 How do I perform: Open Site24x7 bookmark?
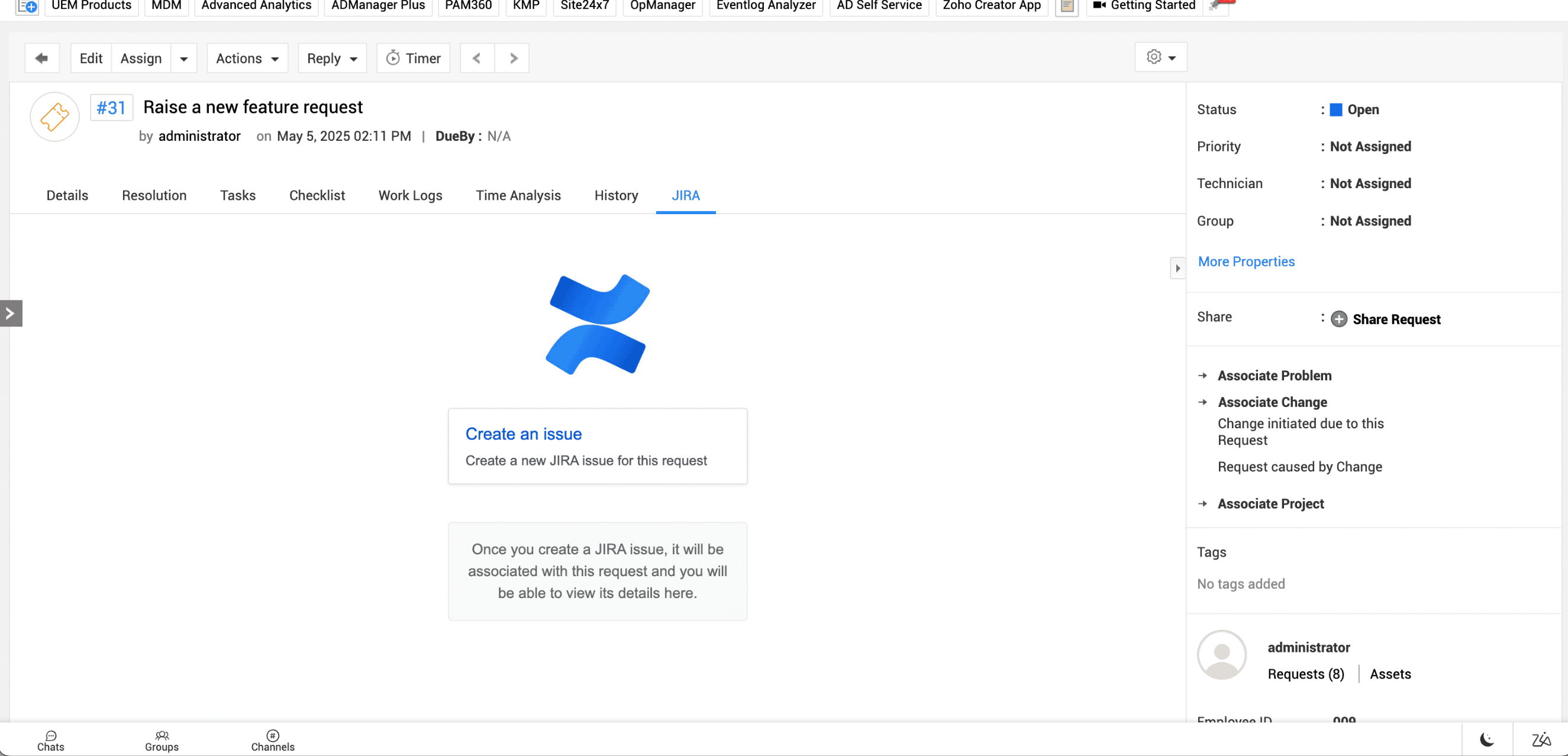tap(585, 6)
